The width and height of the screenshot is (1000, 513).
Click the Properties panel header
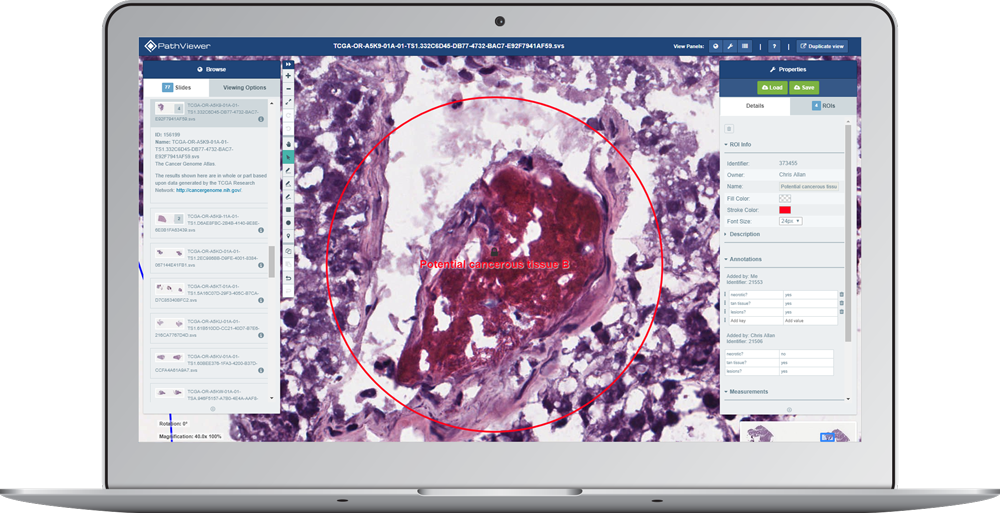788,69
